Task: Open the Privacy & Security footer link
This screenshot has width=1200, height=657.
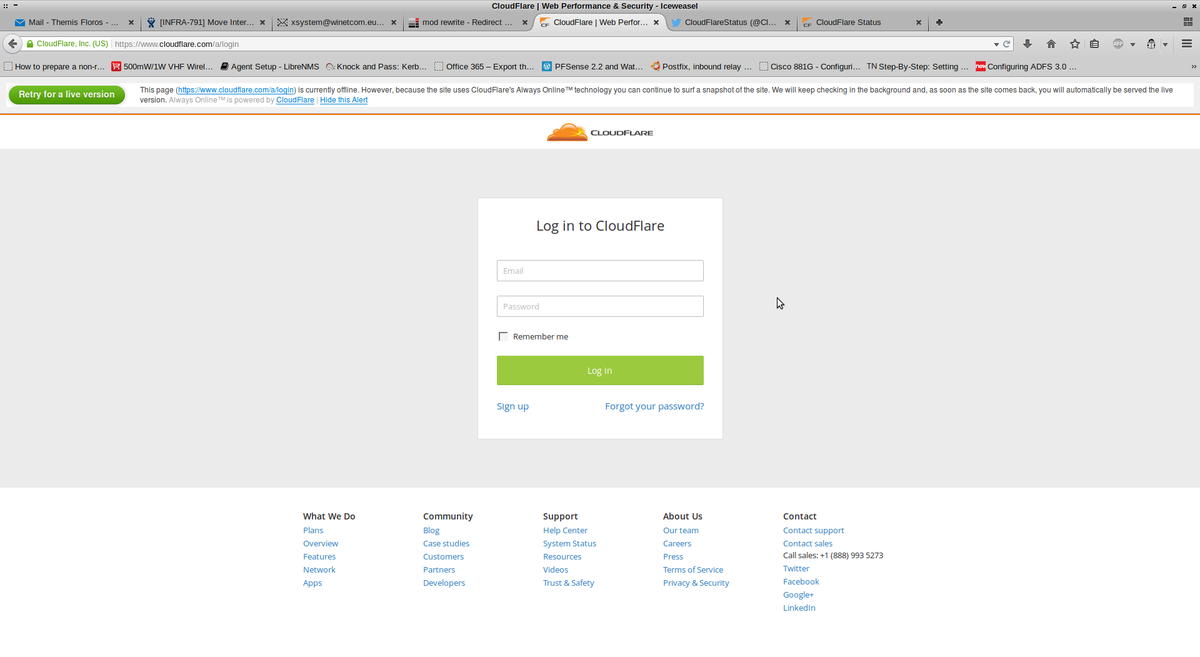Action: 696,583
